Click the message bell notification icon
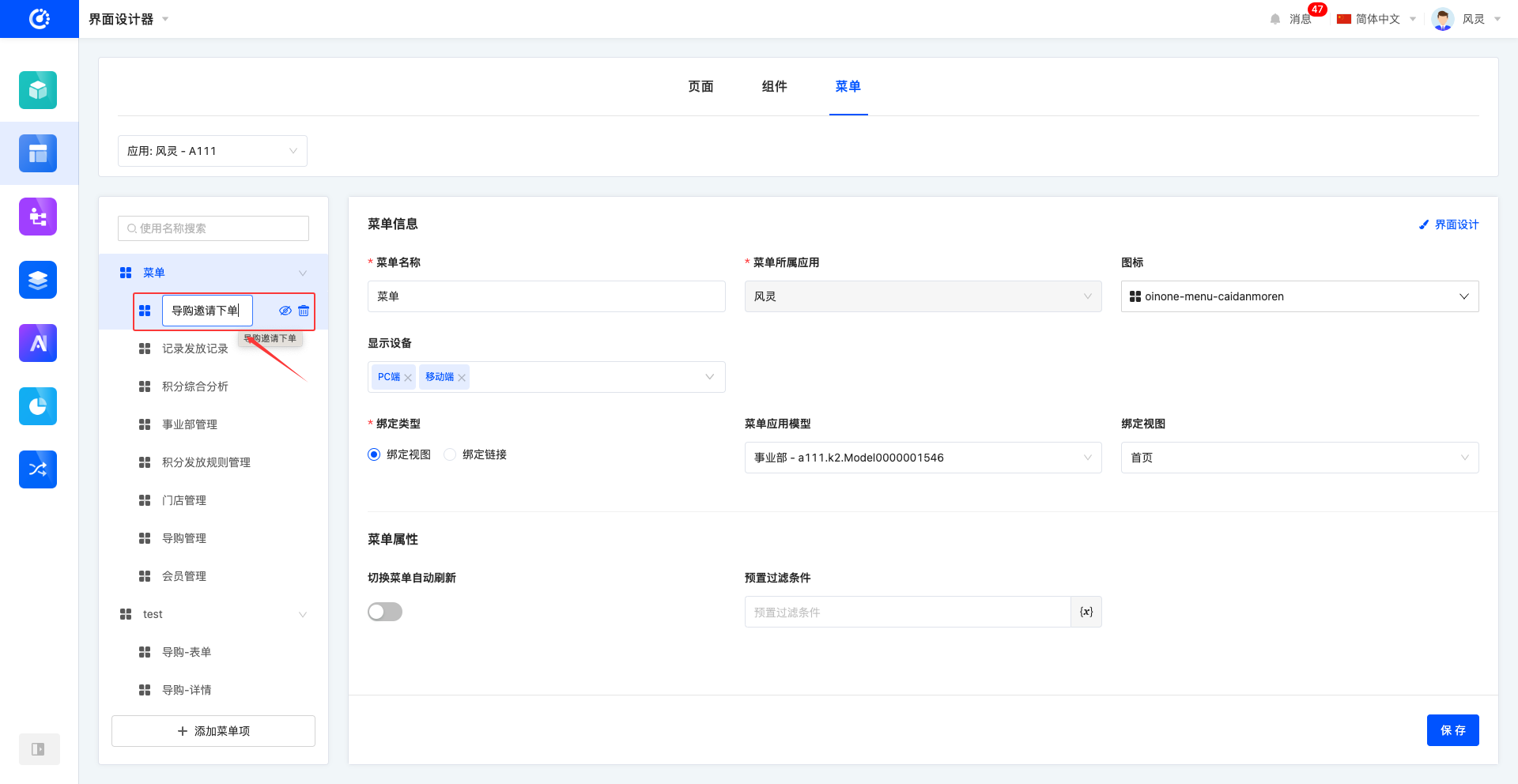 coord(1274,19)
